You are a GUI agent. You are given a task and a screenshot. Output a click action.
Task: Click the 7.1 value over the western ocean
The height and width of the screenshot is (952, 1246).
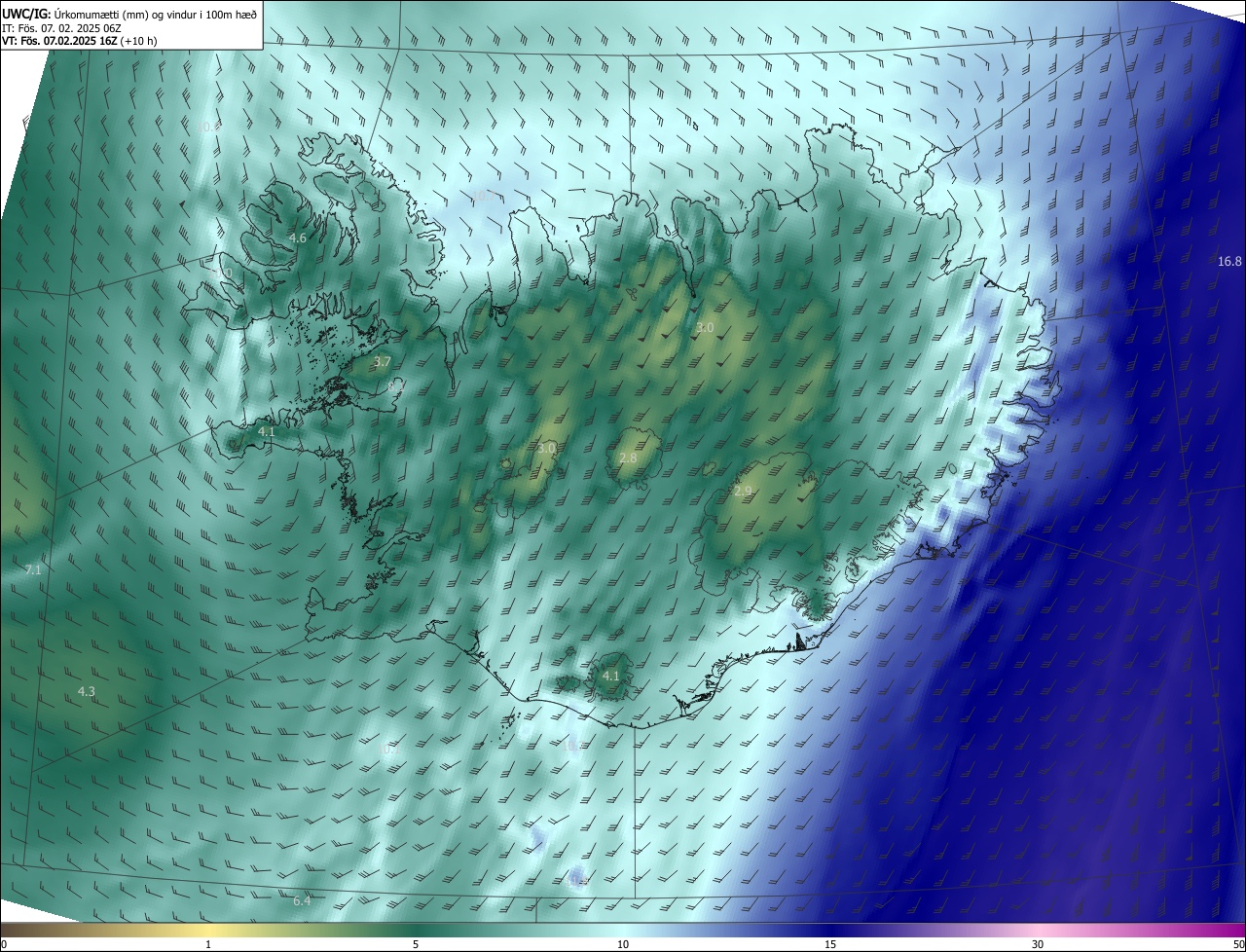33,569
